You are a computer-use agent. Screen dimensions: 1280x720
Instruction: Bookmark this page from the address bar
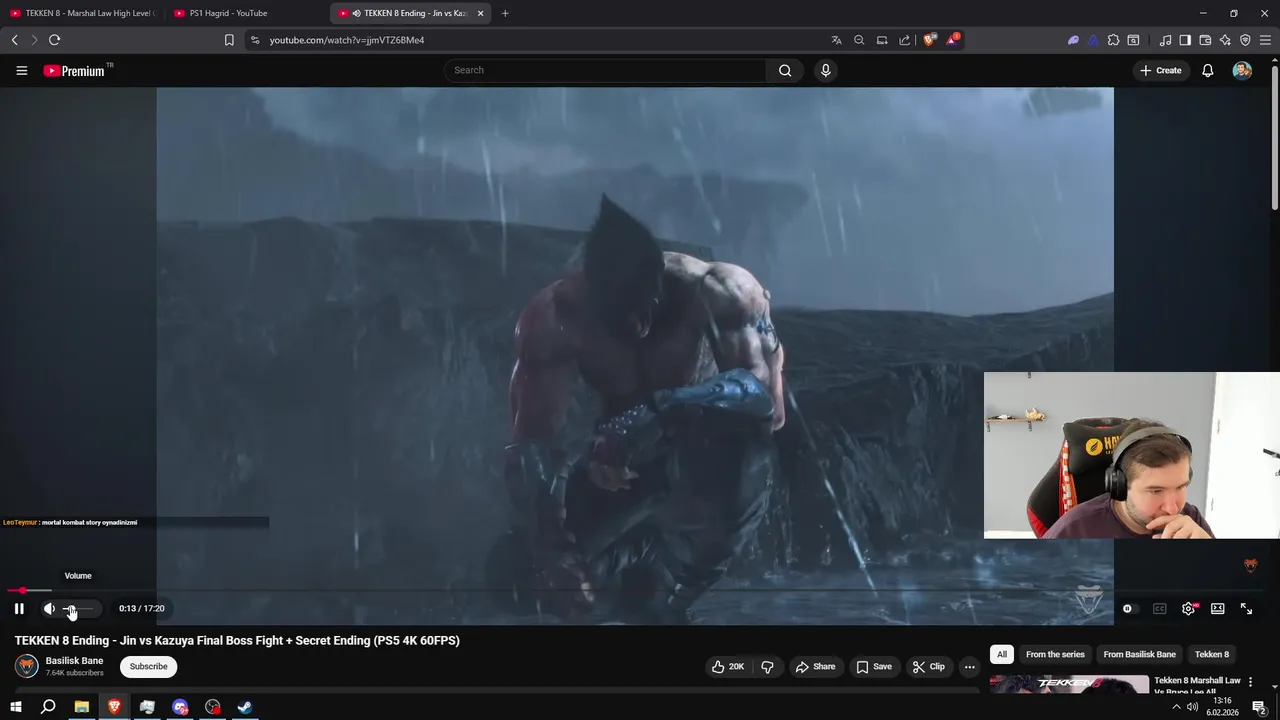pos(229,40)
